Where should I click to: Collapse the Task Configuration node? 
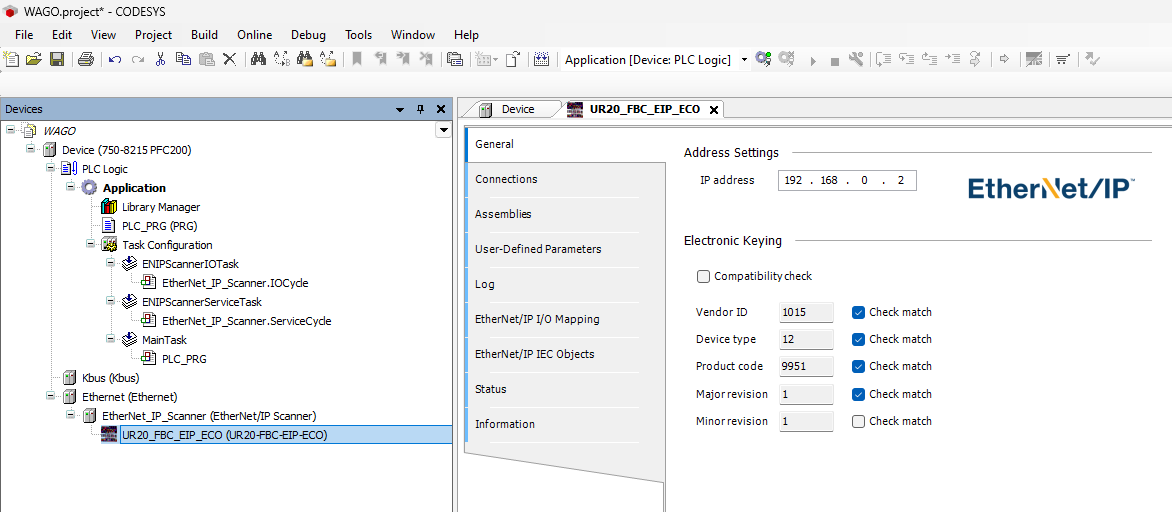pyautogui.click(x=90, y=244)
